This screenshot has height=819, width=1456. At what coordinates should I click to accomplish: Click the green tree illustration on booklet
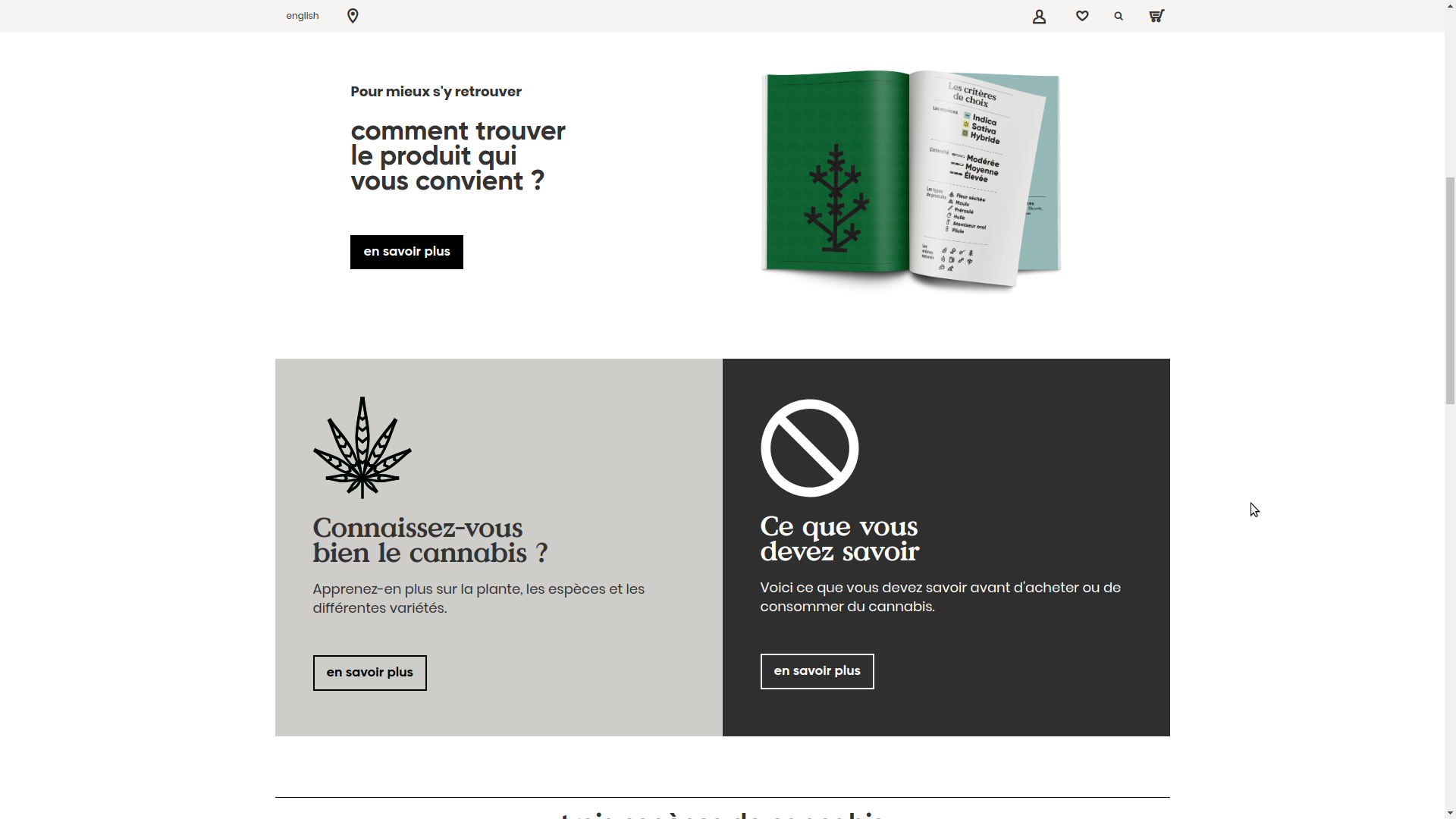point(836,198)
